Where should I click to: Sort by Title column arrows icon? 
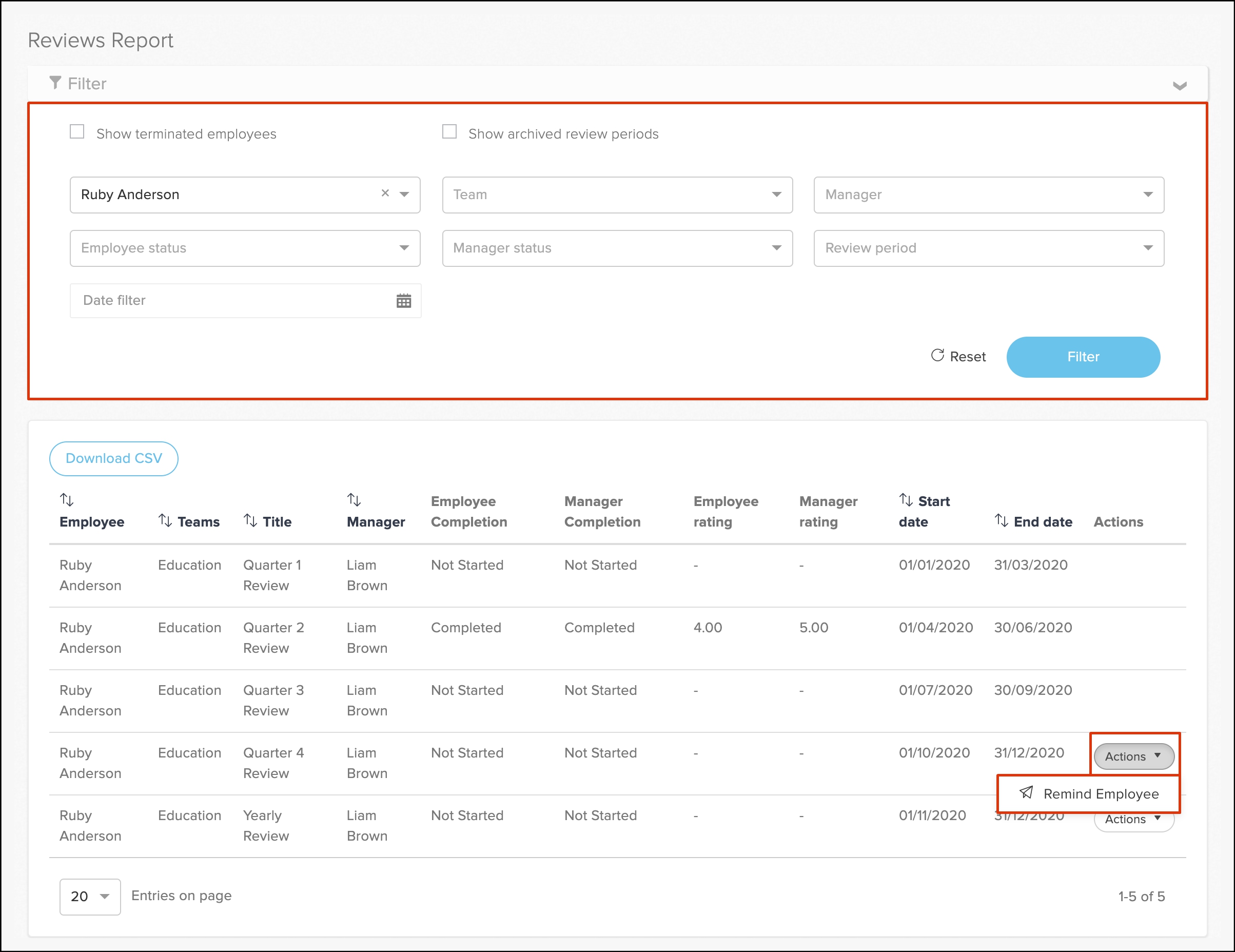(x=250, y=520)
